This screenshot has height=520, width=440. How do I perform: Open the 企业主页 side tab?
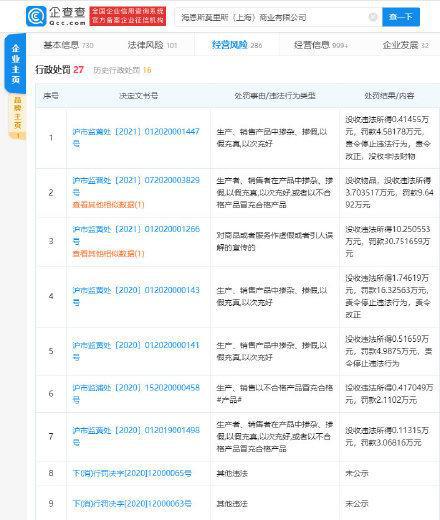click(x=15, y=63)
